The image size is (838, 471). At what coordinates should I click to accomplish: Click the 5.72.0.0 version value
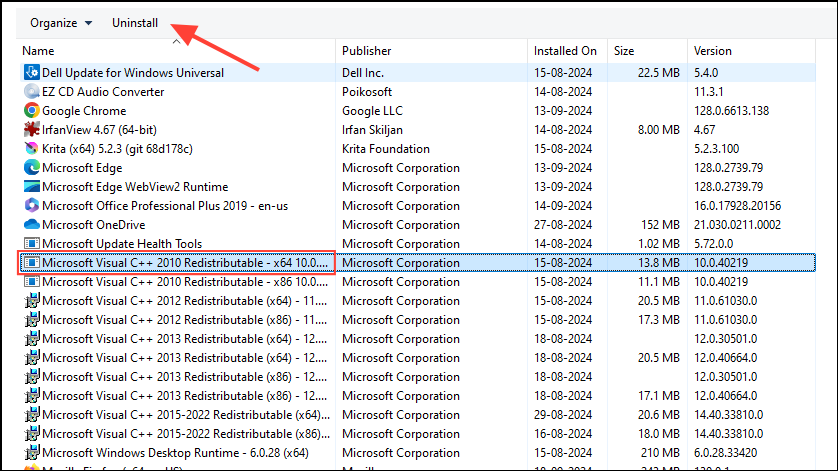713,244
